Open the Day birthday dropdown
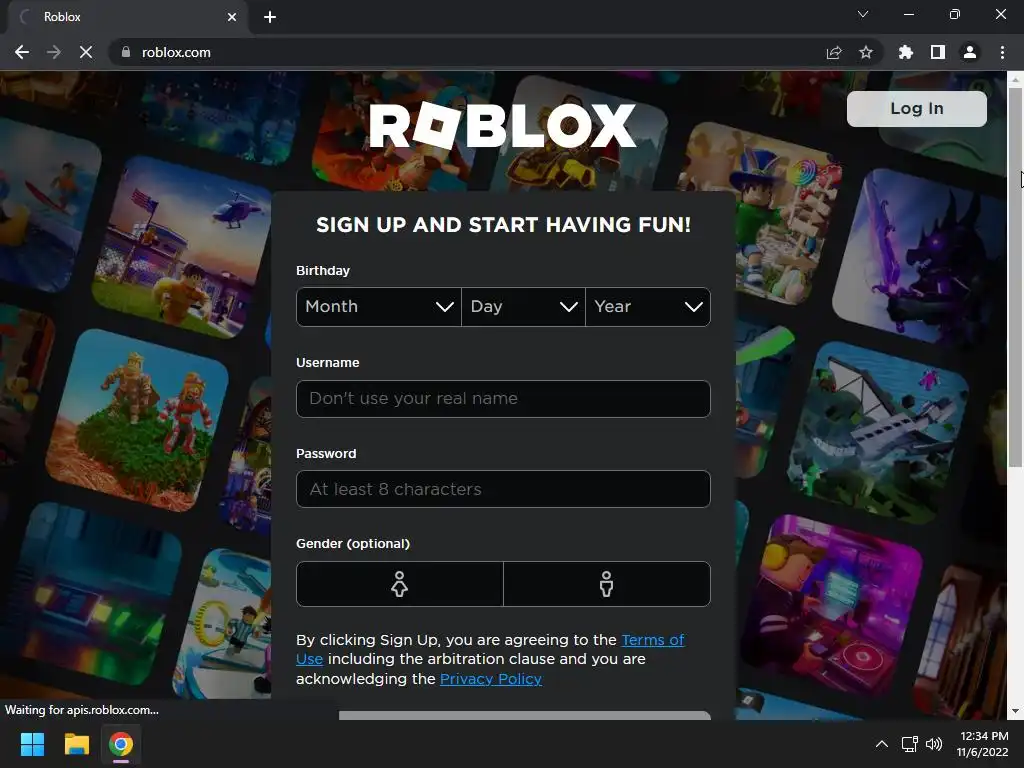Image resolution: width=1024 pixels, height=768 pixels. click(523, 307)
